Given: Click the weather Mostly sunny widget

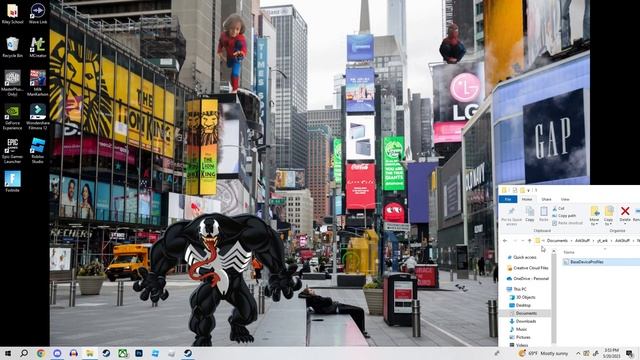Looking at the screenshot, I should (x=543, y=353).
